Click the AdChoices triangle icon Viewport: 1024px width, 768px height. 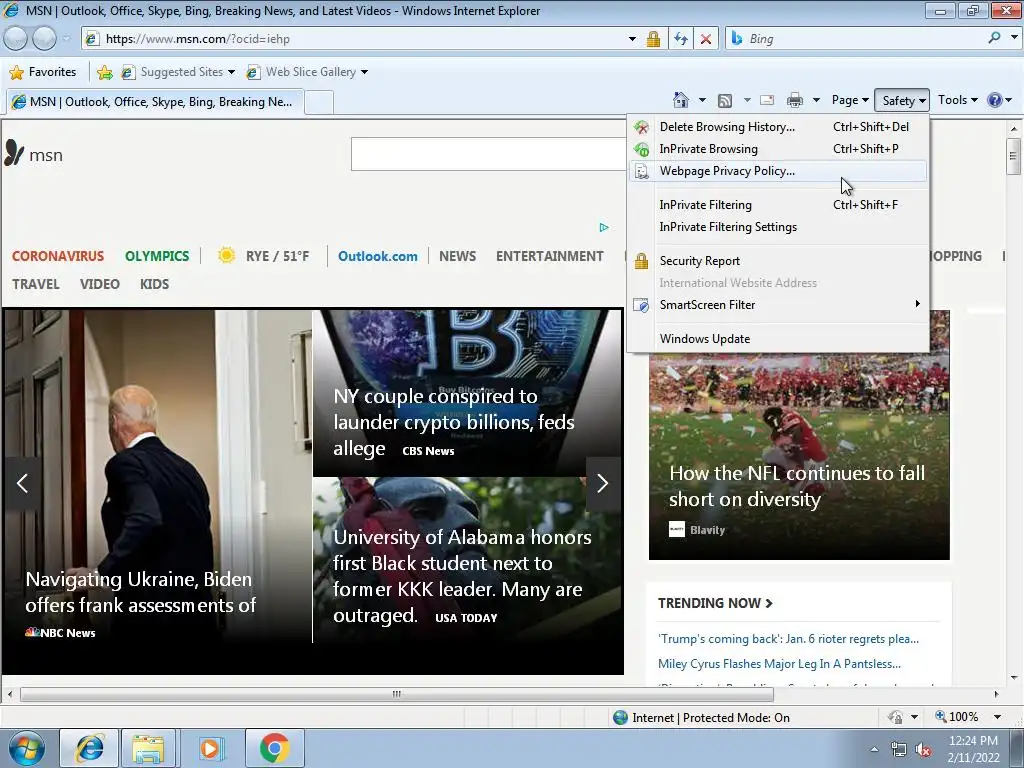tap(604, 227)
